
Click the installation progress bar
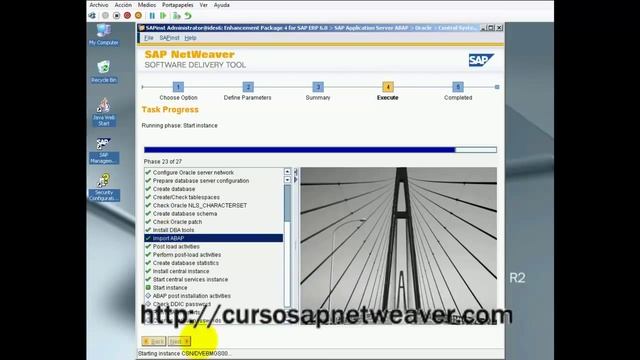pyautogui.click(x=320, y=150)
